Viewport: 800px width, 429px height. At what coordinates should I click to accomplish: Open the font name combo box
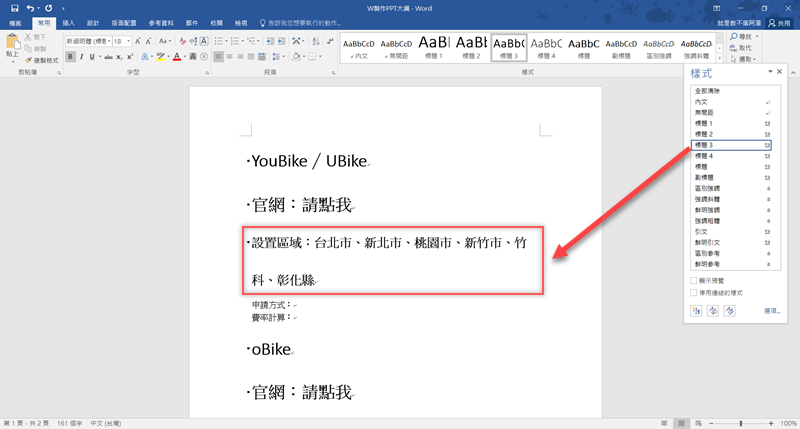(x=87, y=41)
